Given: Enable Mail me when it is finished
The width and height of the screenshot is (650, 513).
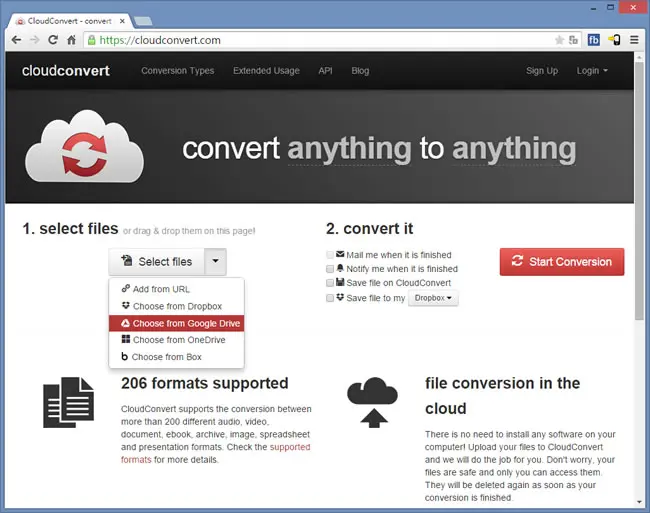Looking at the screenshot, I should coord(330,255).
